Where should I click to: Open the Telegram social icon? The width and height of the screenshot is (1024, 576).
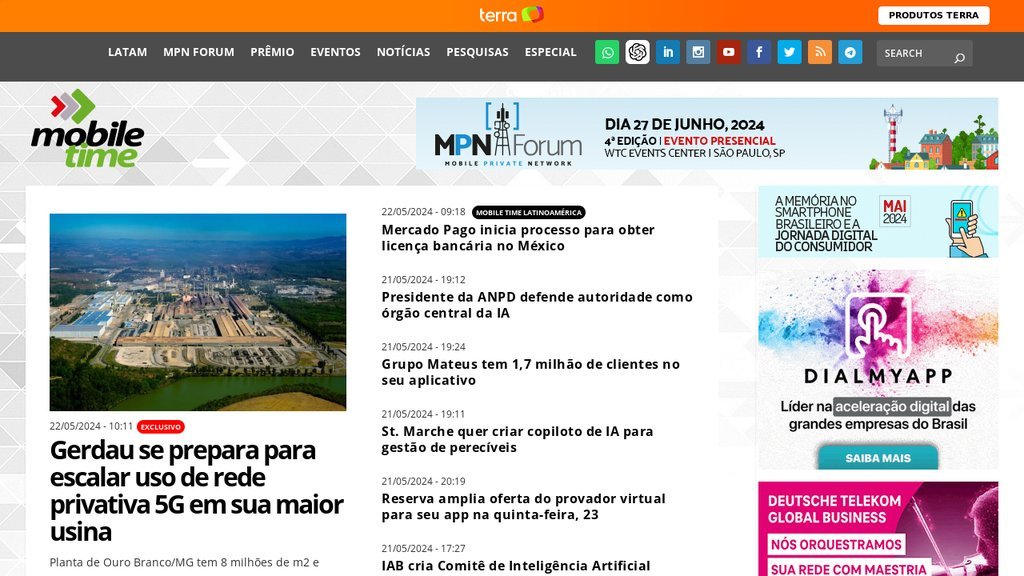[850, 52]
